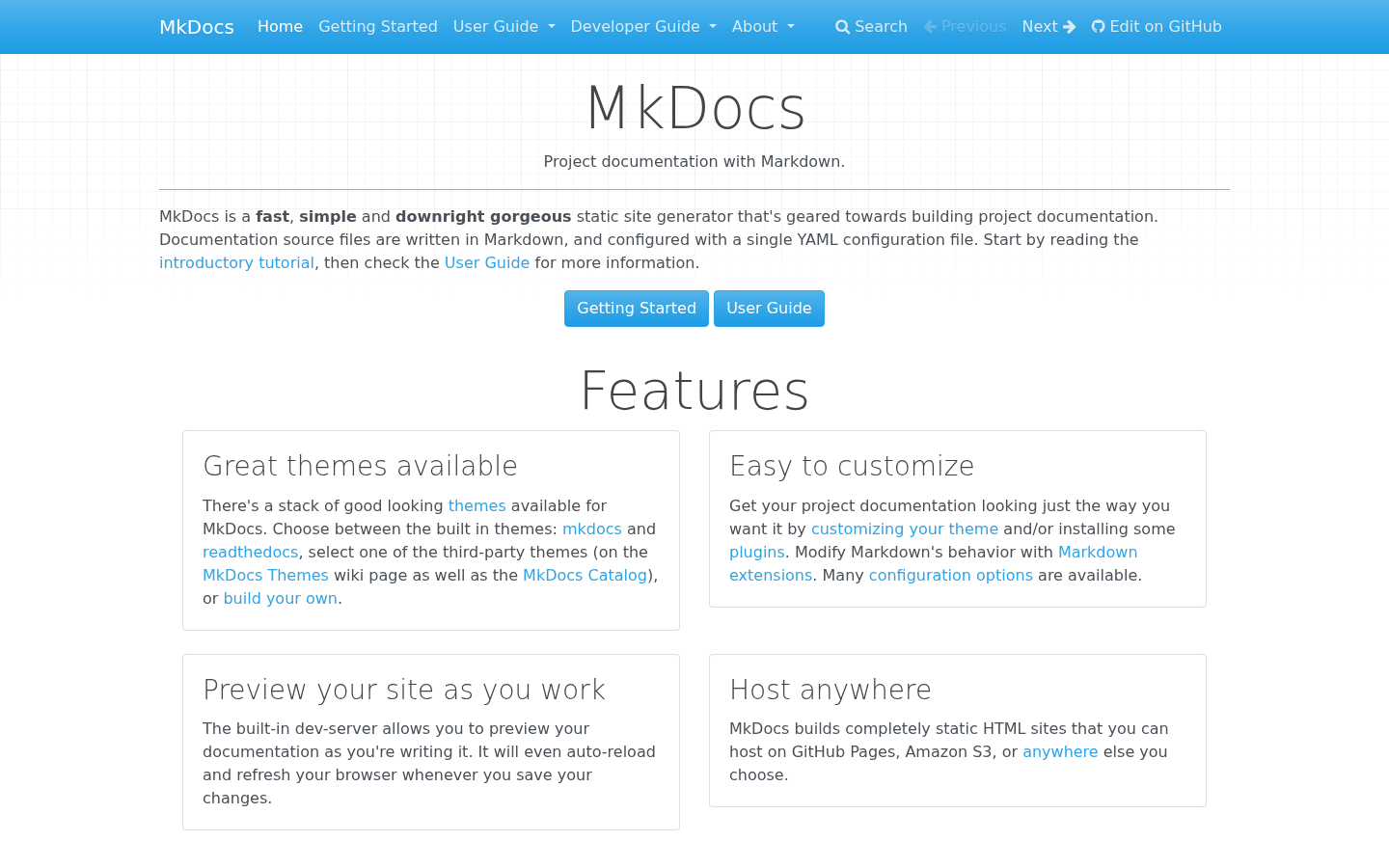
Task: Click the Next arrow icon
Action: pyautogui.click(x=1069, y=27)
